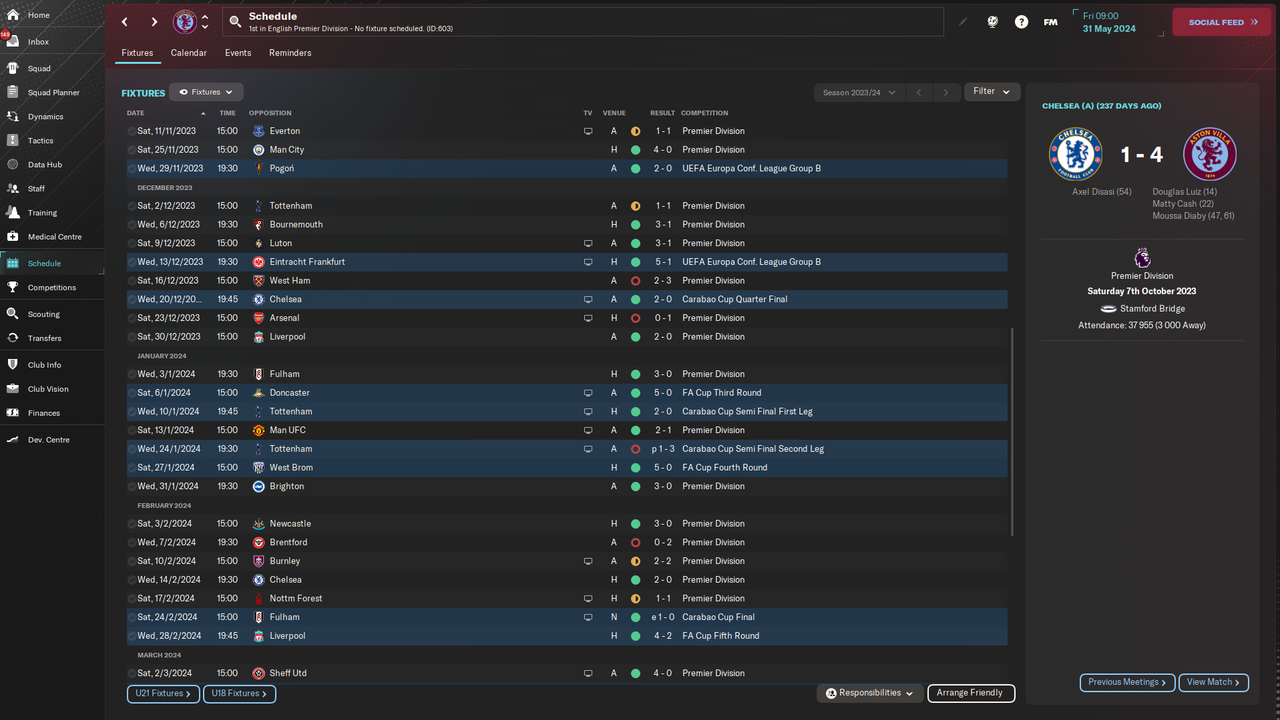Click the pencil edit icon in the top bar
This screenshot has height=720, width=1280.
coord(963,21)
